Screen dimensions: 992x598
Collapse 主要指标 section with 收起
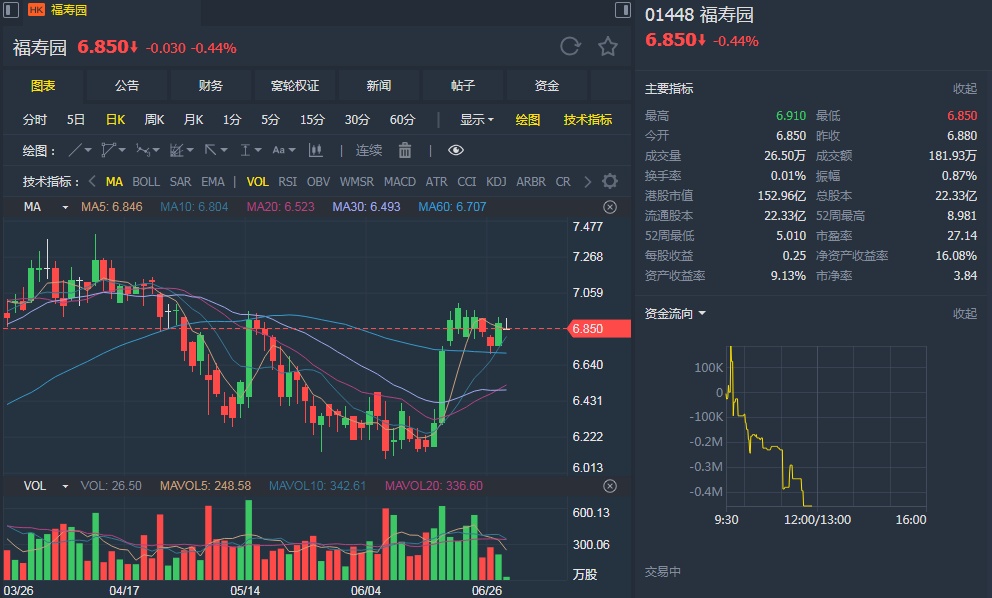tap(964, 89)
